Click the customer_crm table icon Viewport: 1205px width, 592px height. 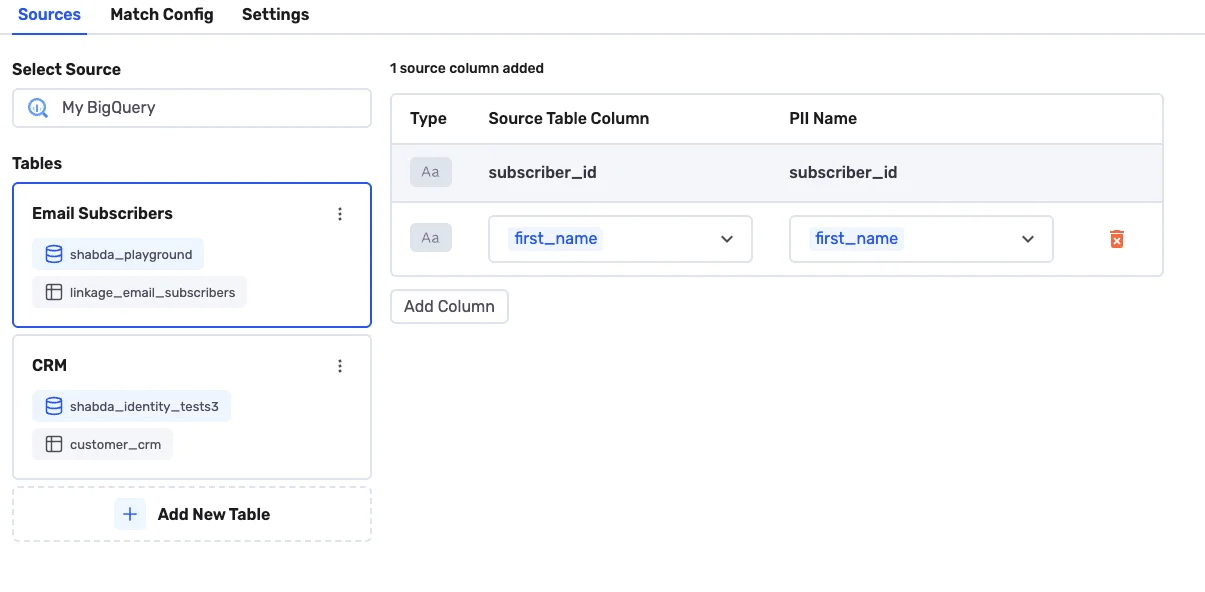pos(54,445)
